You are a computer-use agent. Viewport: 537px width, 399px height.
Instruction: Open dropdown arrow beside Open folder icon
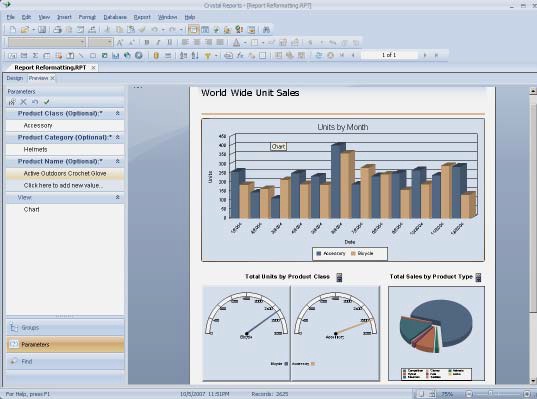[x=33, y=30]
